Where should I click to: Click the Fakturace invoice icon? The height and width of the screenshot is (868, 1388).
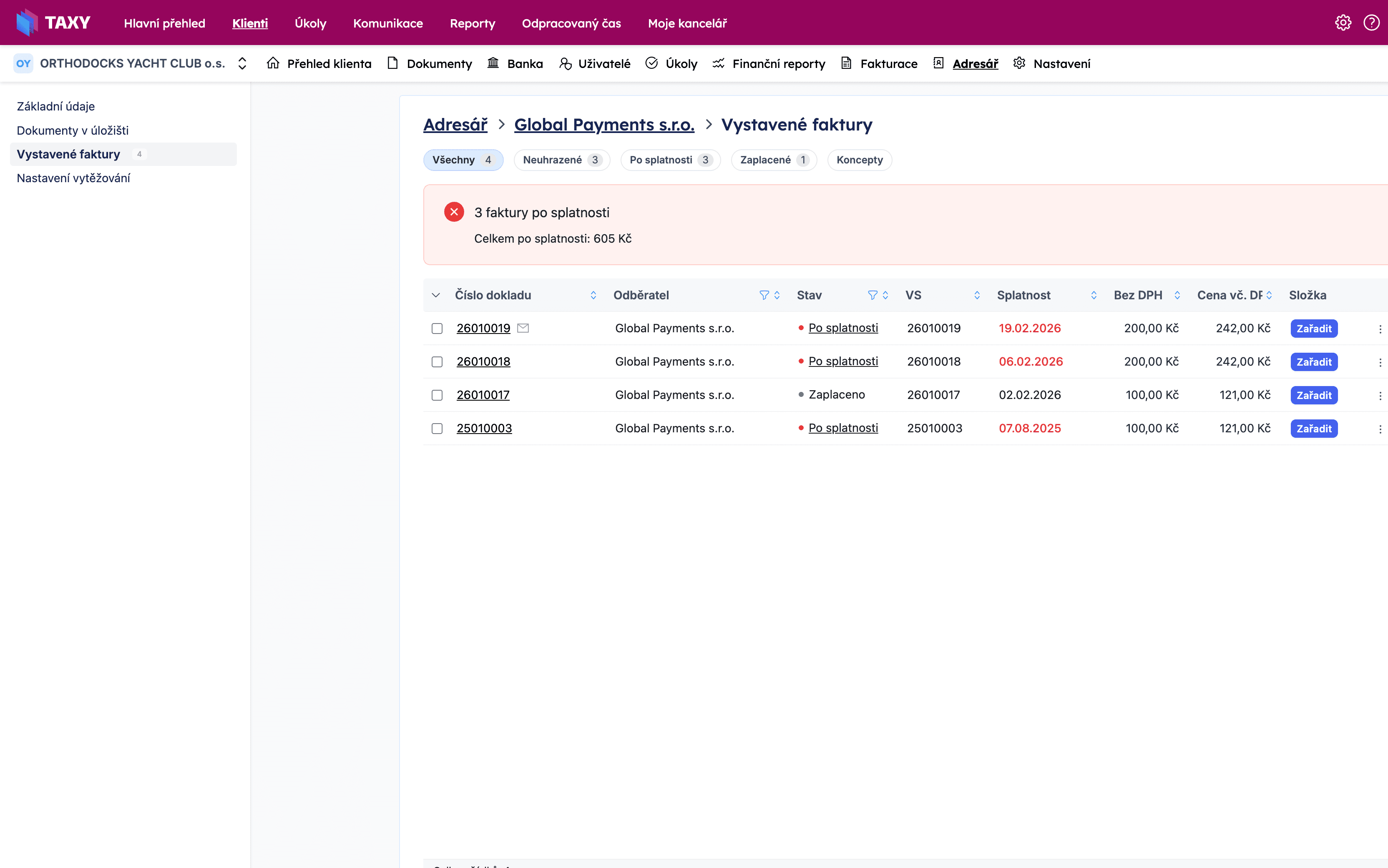tap(847, 63)
